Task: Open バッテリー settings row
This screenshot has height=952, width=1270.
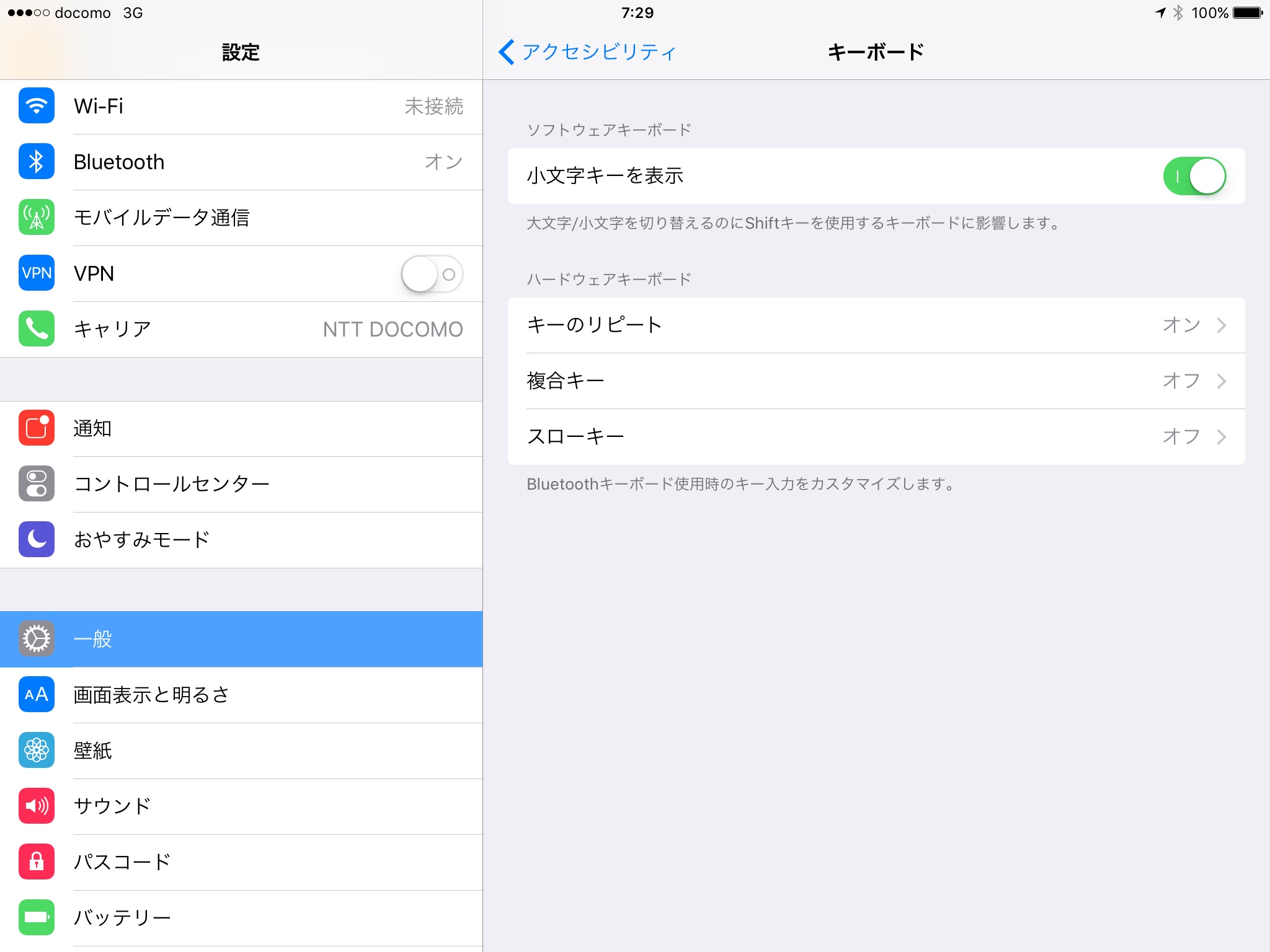Action: click(241, 918)
